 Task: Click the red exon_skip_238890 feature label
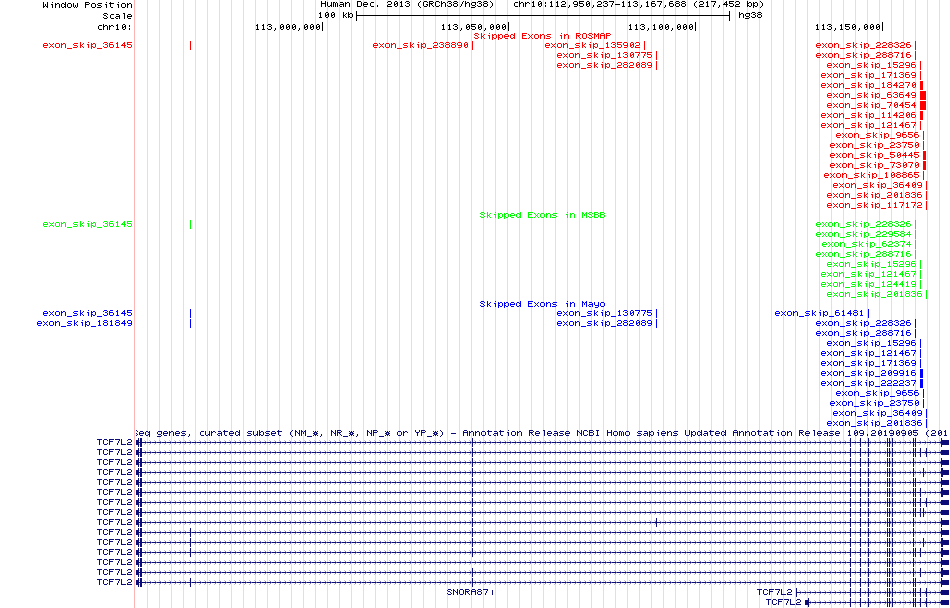point(421,45)
